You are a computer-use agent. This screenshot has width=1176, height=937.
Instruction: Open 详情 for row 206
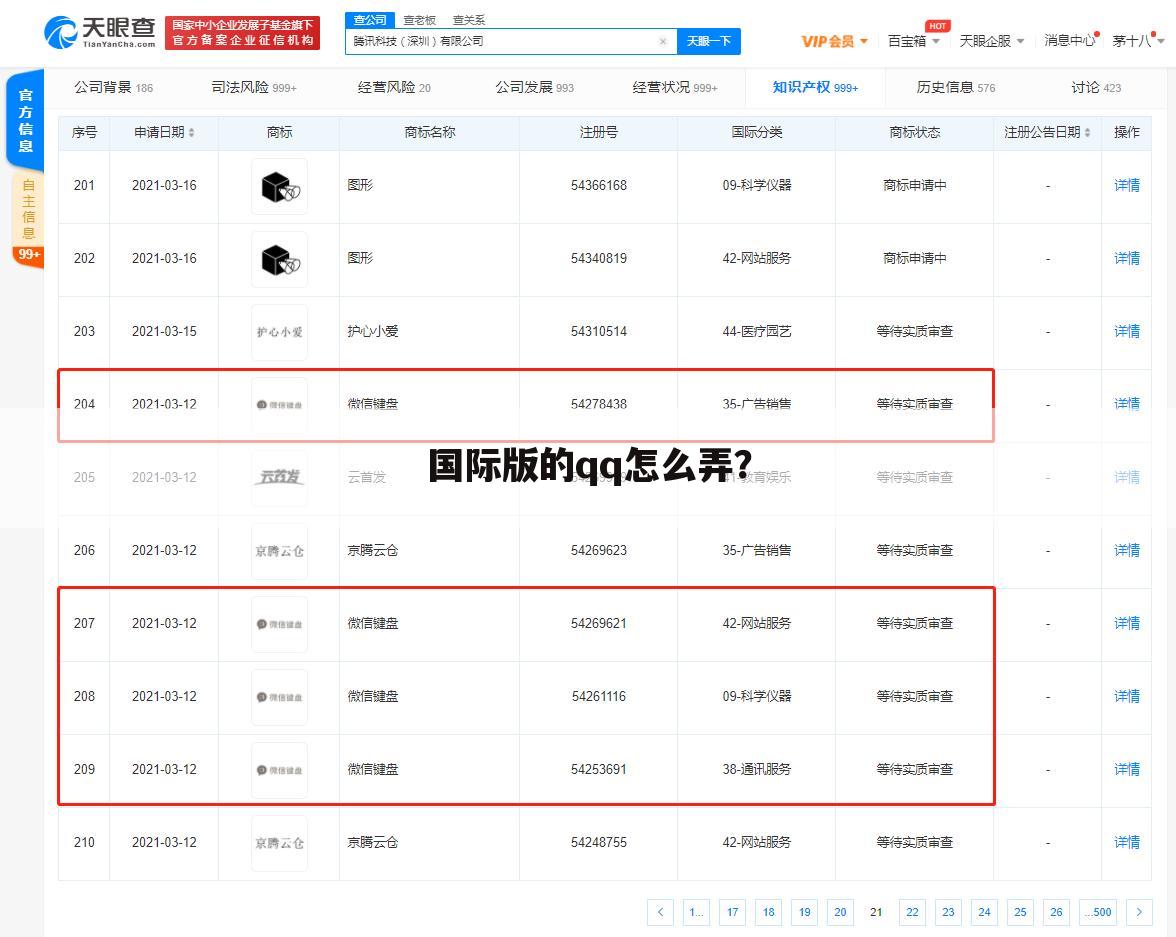tap(1126, 550)
